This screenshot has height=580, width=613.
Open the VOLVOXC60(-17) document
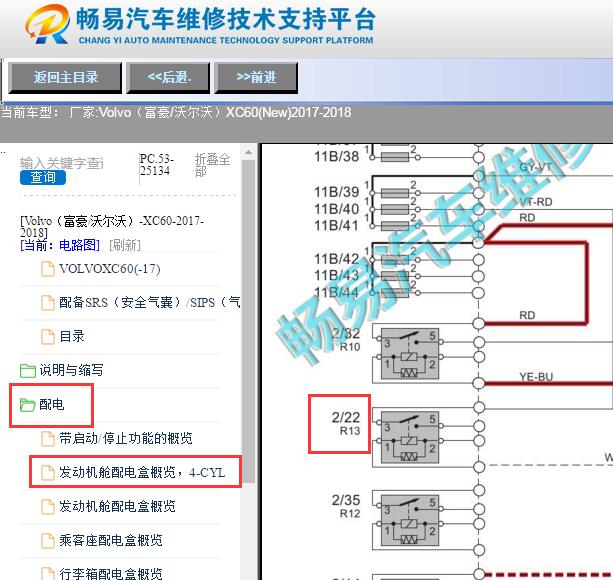(x=110, y=269)
